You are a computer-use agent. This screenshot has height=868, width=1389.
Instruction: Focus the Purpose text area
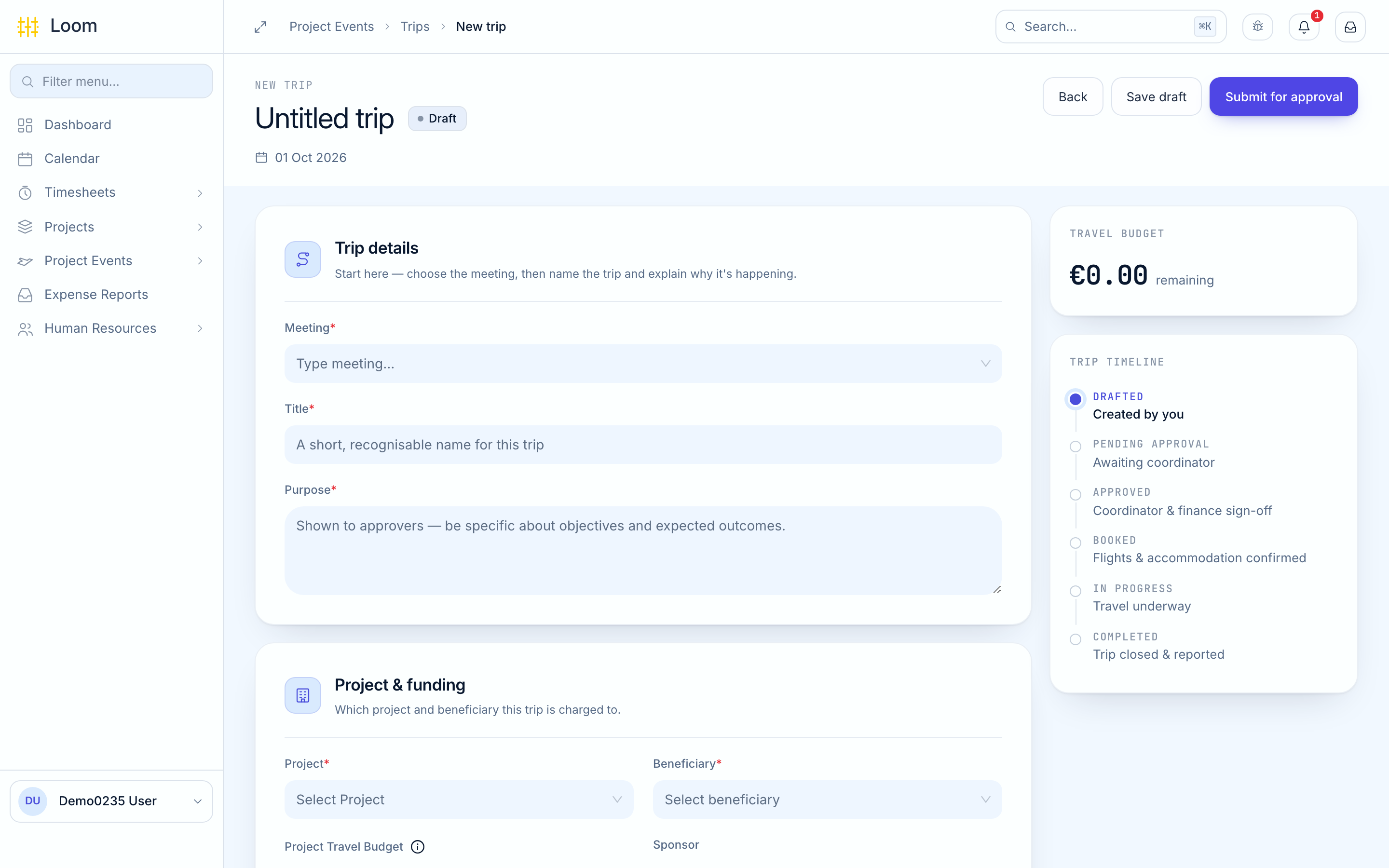point(643,551)
